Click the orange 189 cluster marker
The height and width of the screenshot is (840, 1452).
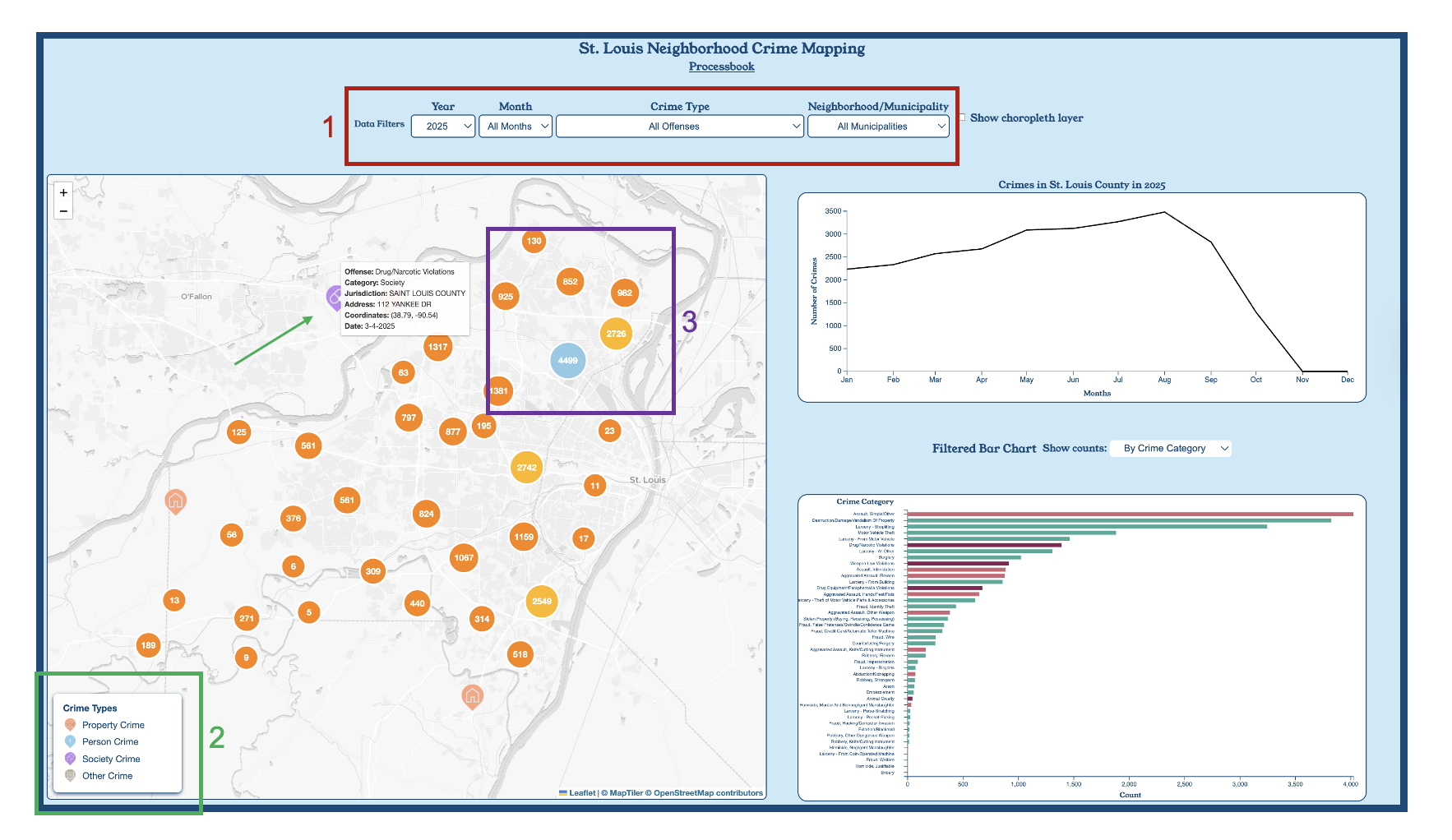[148, 645]
